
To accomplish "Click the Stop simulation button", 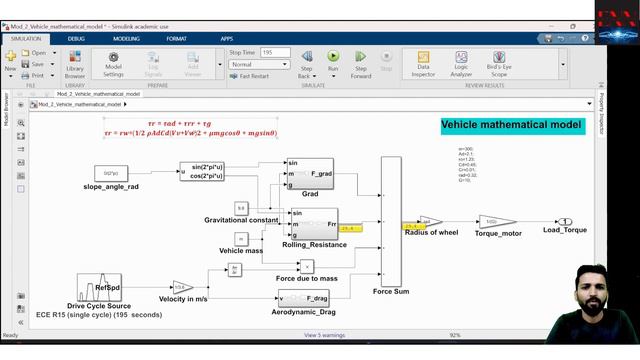I will coord(386,60).
